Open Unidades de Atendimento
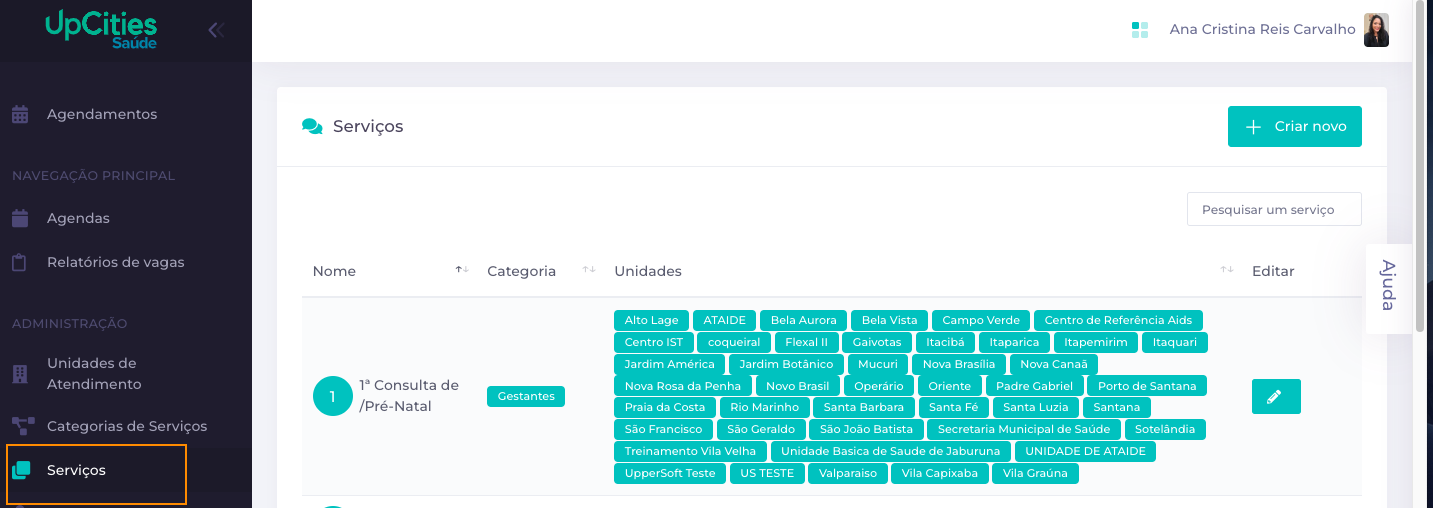 (x=94, y=373)
